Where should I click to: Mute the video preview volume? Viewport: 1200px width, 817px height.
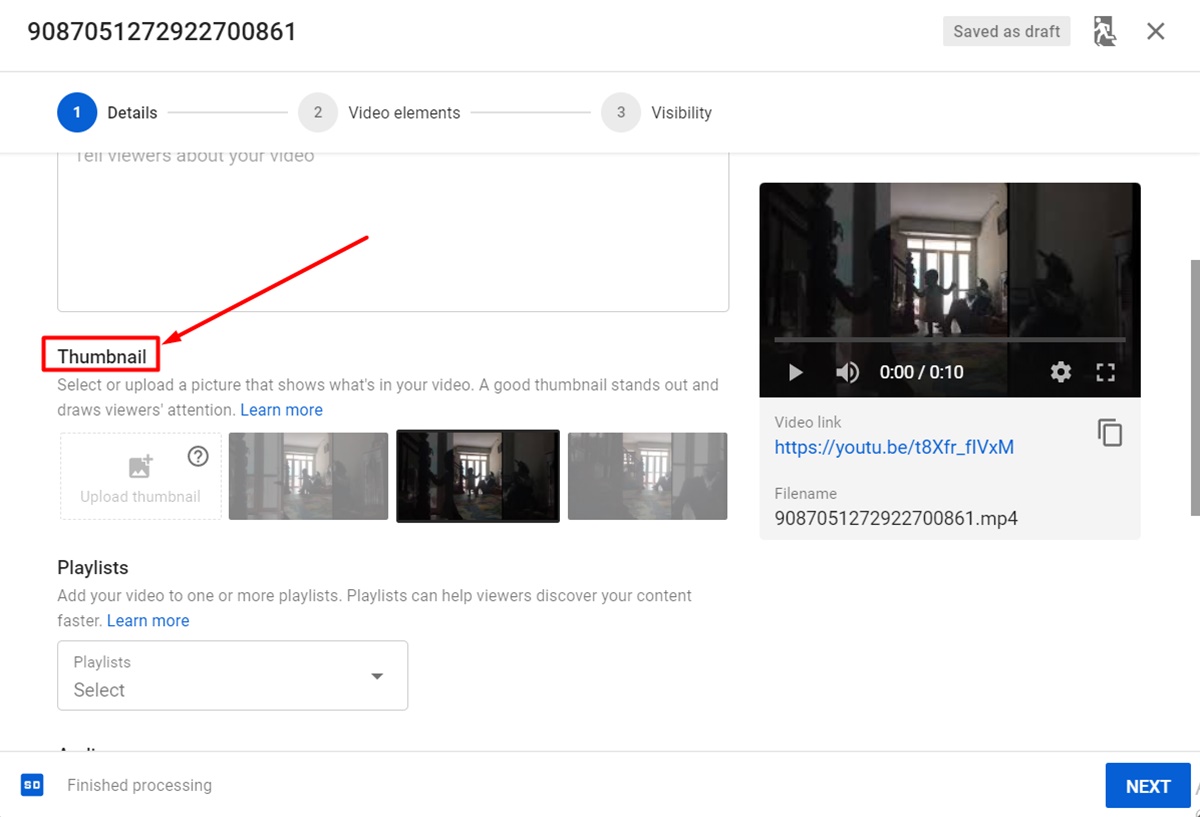click(x=847, y=373)
